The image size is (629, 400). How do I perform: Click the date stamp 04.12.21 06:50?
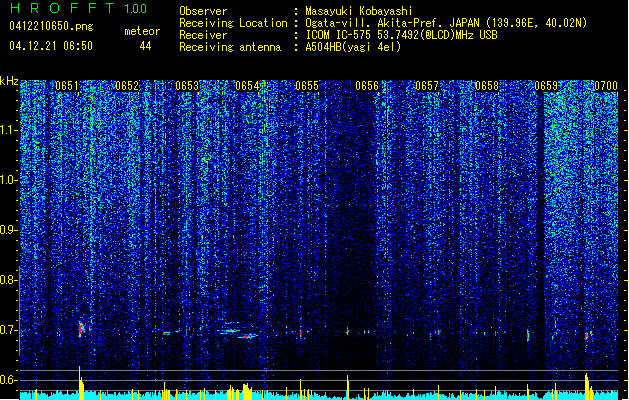pyautogui.click(x=51, y=46)
